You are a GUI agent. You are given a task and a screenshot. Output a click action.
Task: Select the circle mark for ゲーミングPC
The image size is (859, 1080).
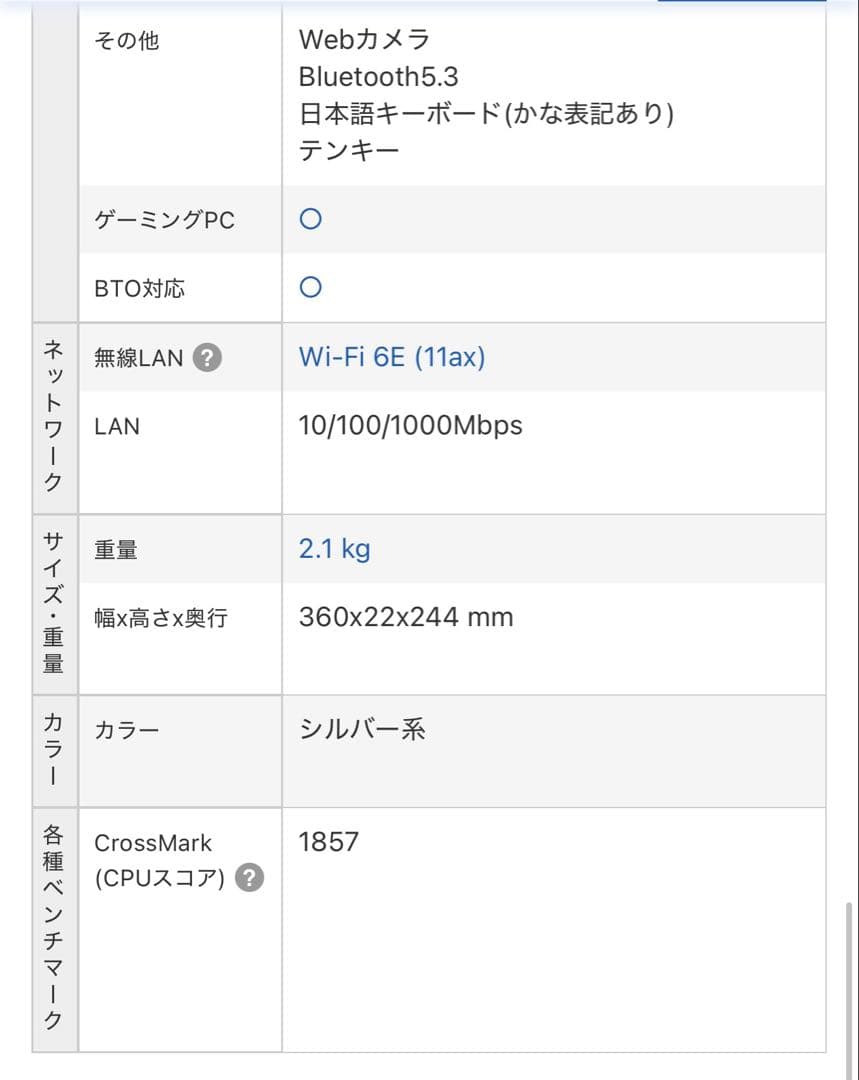pos(311,219)
